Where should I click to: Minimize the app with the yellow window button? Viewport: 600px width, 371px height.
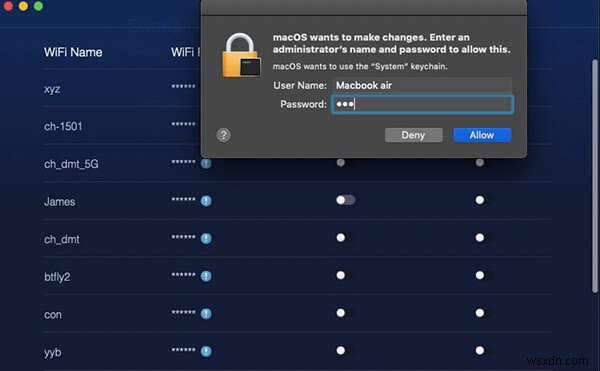click(23, 6)
